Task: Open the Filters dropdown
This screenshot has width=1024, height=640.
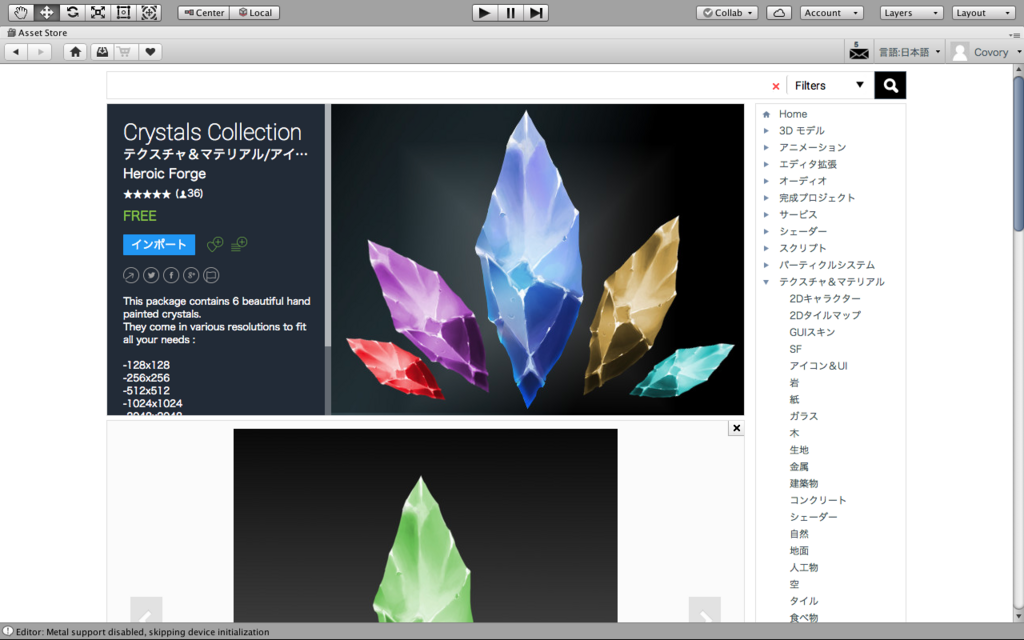Action: tap(830, 86)
